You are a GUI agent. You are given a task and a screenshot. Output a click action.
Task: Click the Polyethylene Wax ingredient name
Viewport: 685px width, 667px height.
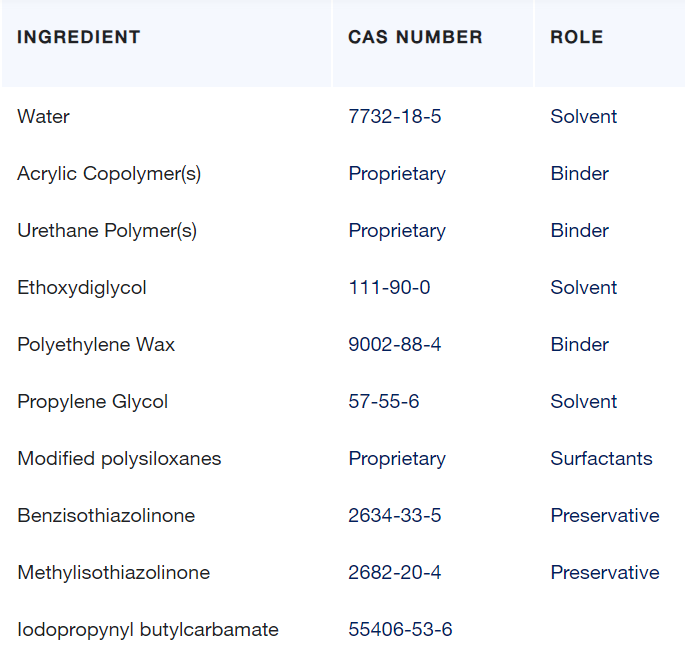[x=96, y=345]
